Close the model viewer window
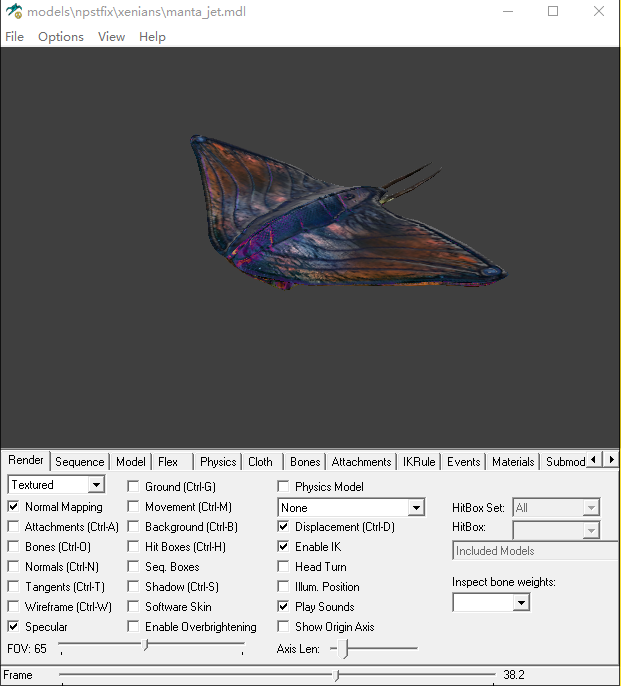Image resolution: width=621 pixels, height=686 pixels. [x=599, y=11]
